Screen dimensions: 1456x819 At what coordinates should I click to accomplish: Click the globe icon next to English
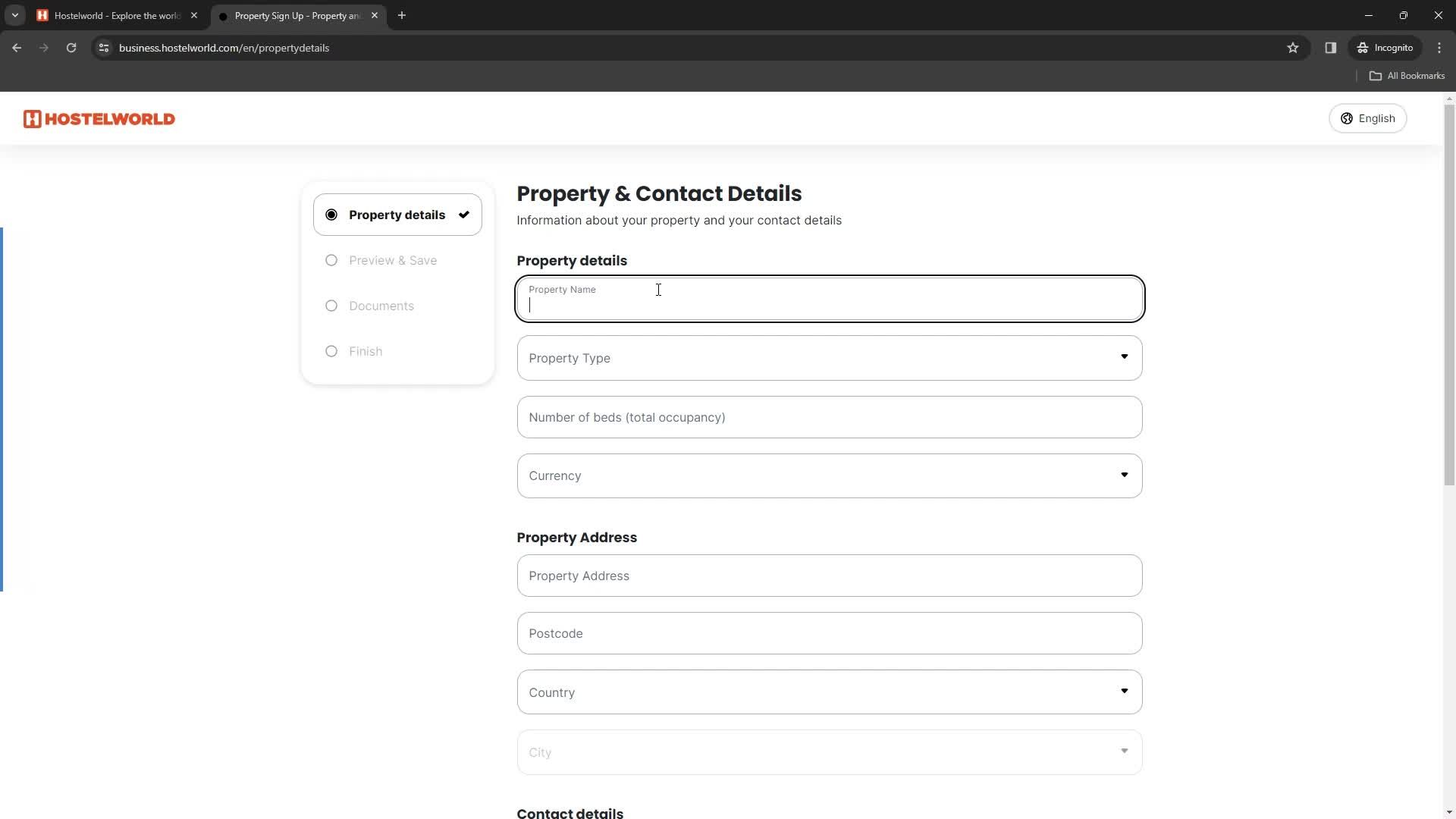1348,118
